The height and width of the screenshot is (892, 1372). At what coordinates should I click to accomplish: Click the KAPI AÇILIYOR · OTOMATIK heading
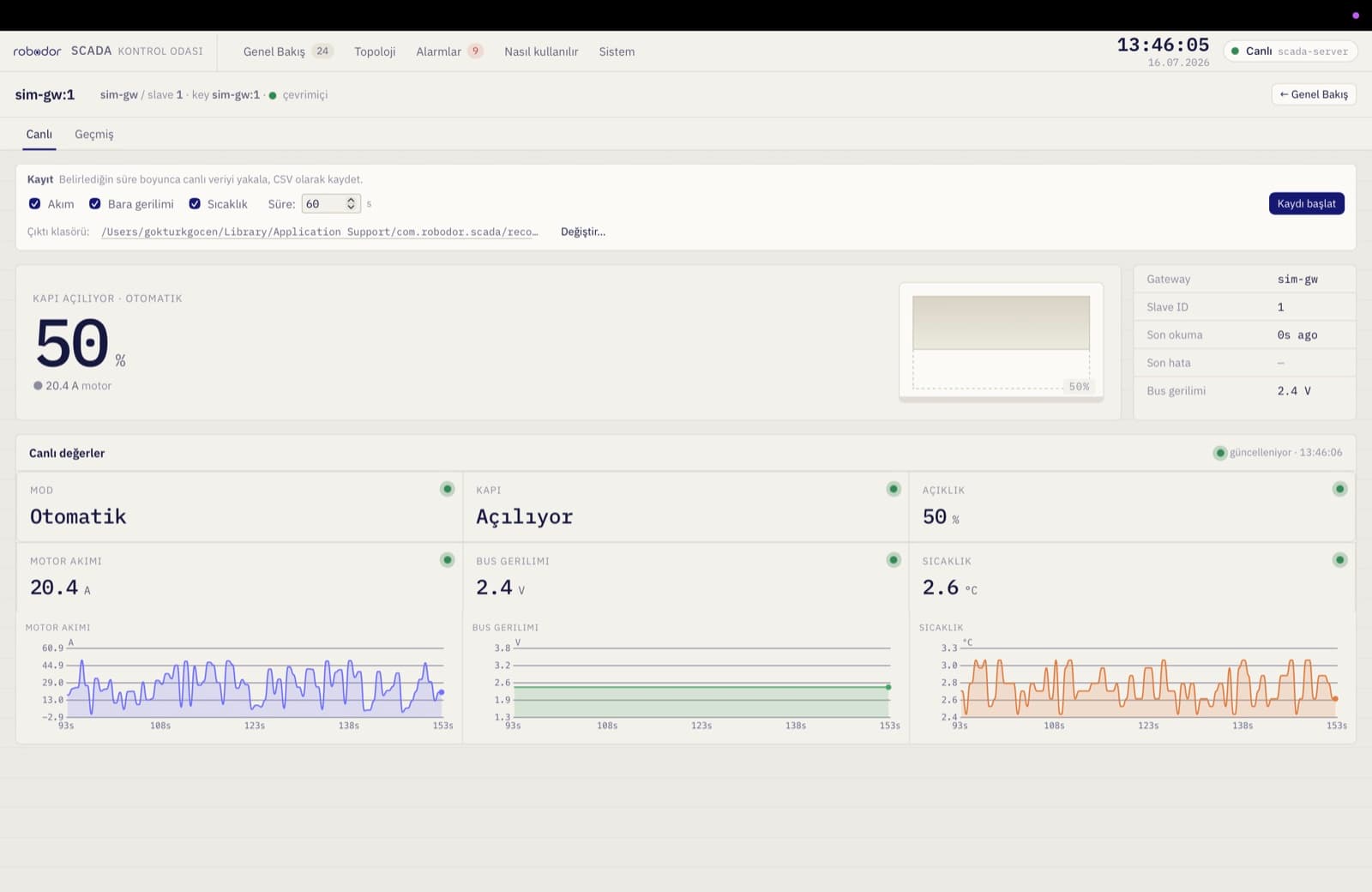pyautogui.click(x=107, y=298)
